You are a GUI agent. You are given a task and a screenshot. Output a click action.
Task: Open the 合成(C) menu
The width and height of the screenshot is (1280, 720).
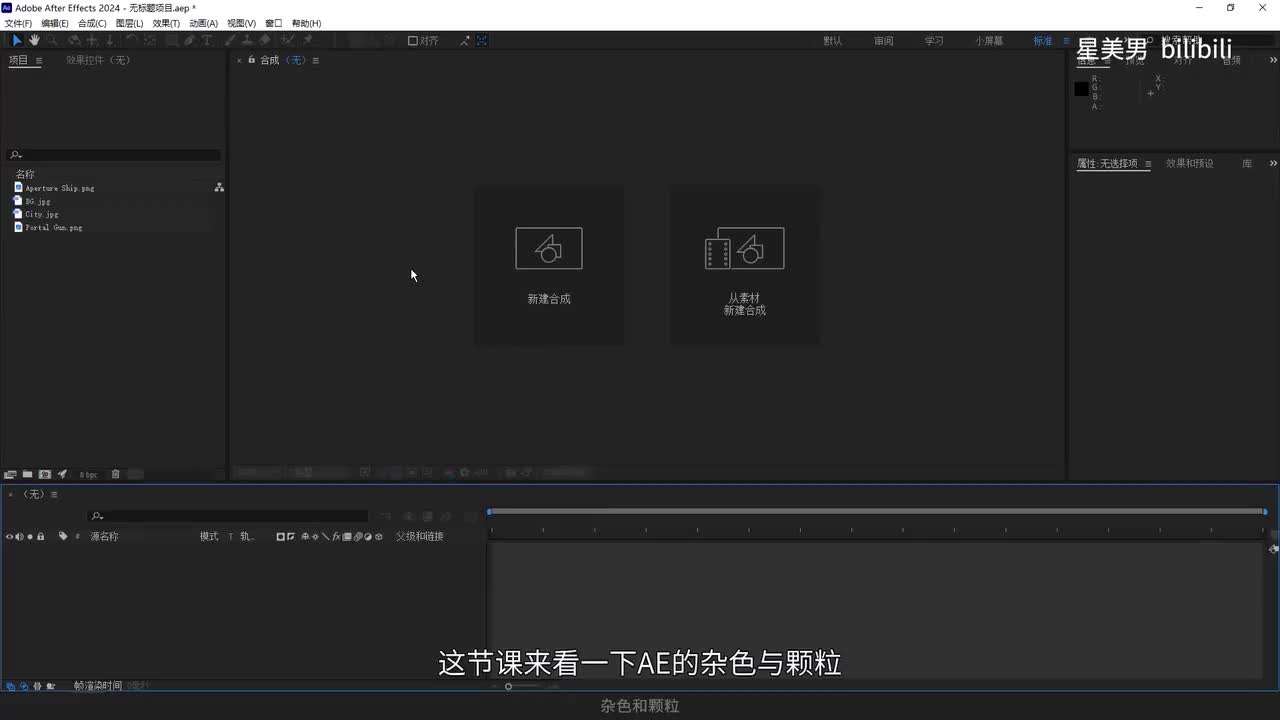pos(92,23)
